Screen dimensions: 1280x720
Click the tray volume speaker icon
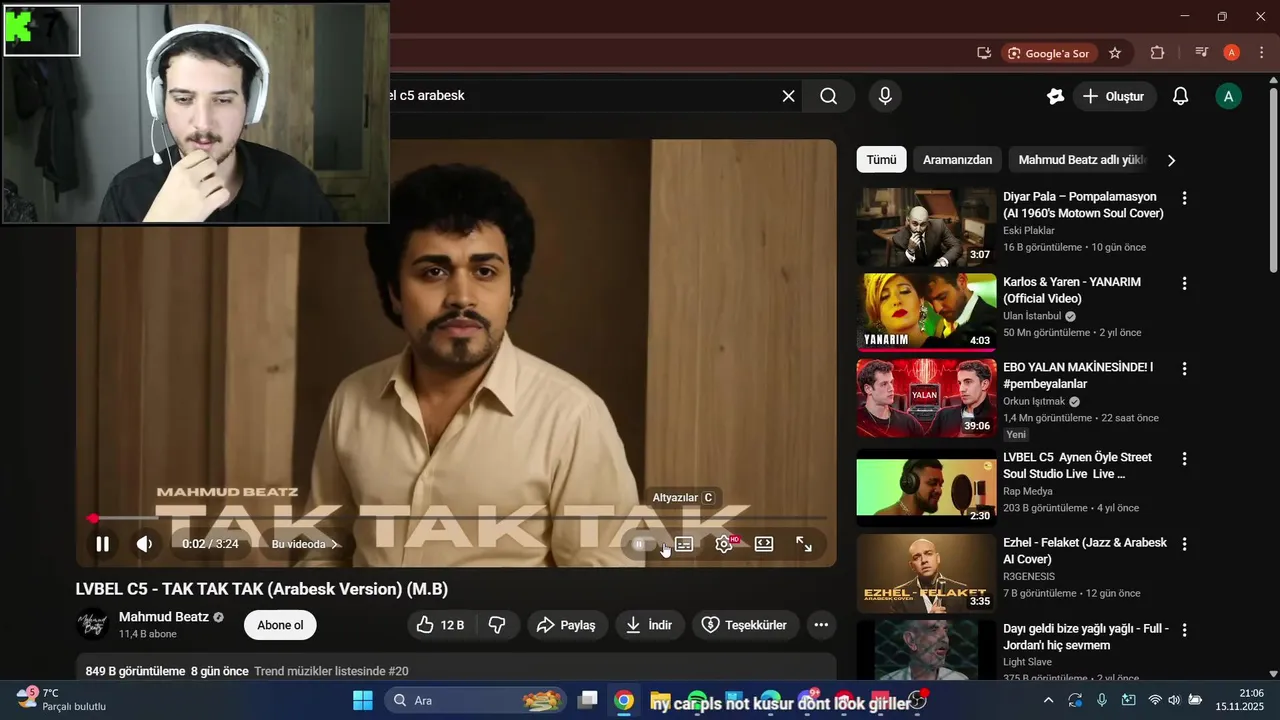(x=1174, y=700)
